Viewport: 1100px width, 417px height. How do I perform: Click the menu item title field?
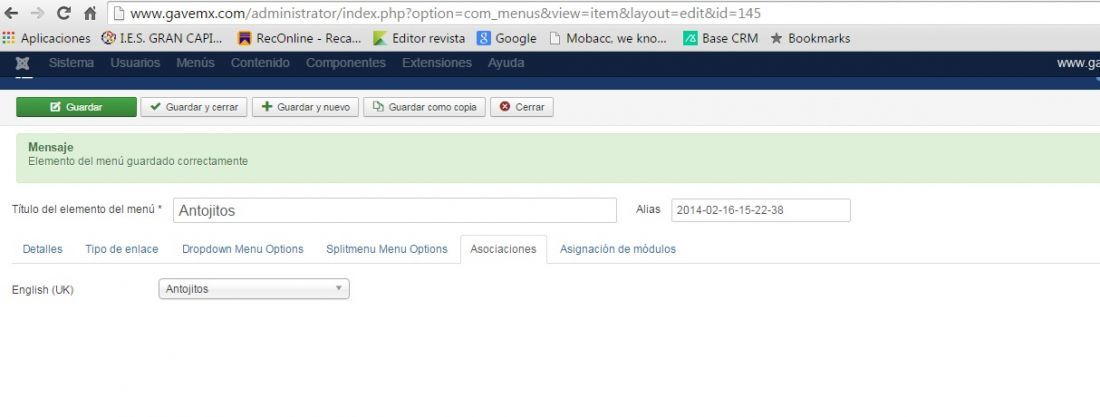tap(395, 211)
